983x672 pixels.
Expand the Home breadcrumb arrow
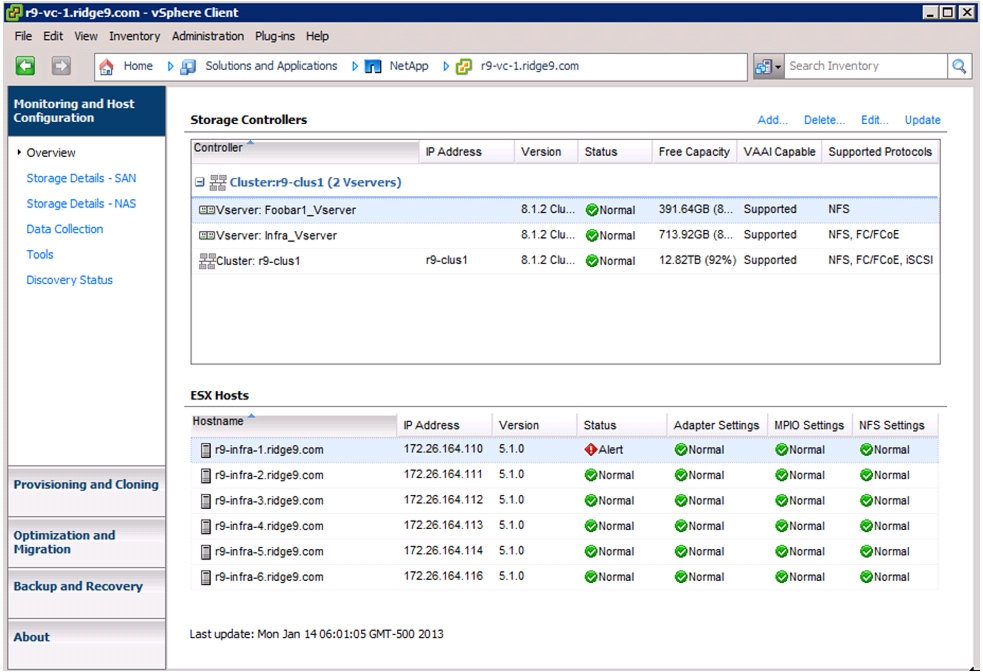(x=170, y=66)
